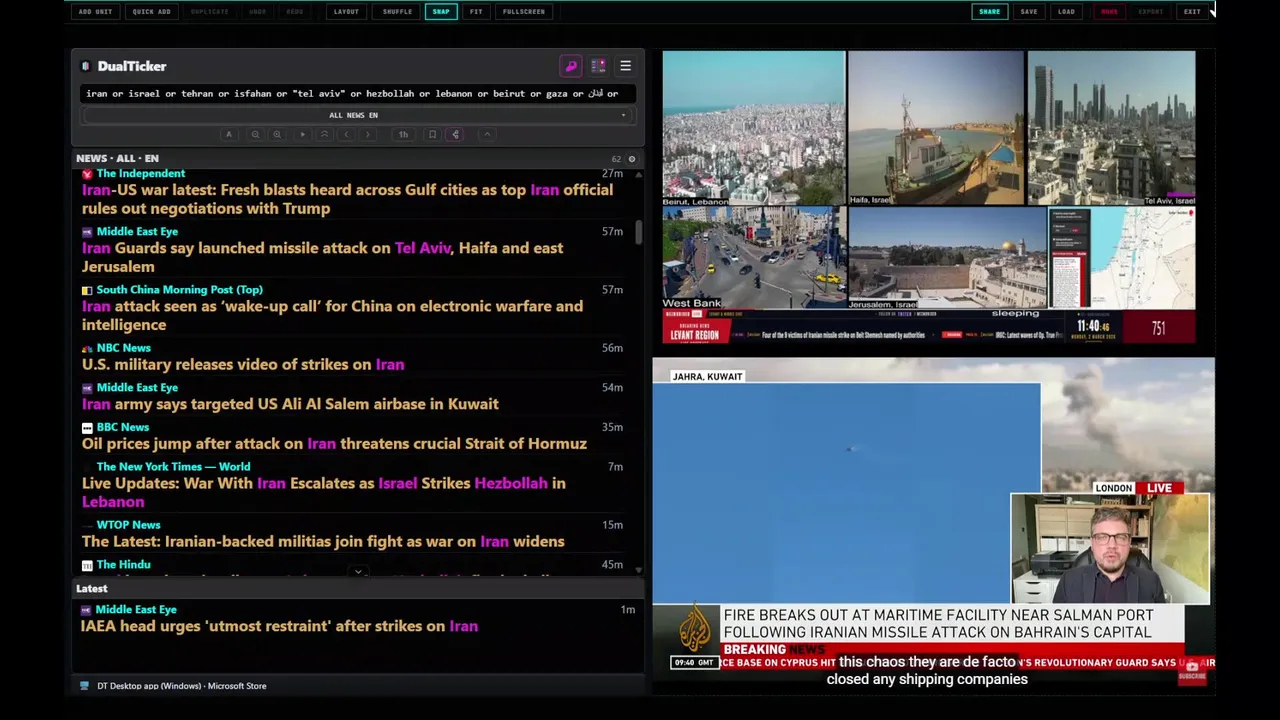Click the zoom out magnifier icon
Image resolution: width=1280 pixels, height=720 pixels.
(255, 134)
